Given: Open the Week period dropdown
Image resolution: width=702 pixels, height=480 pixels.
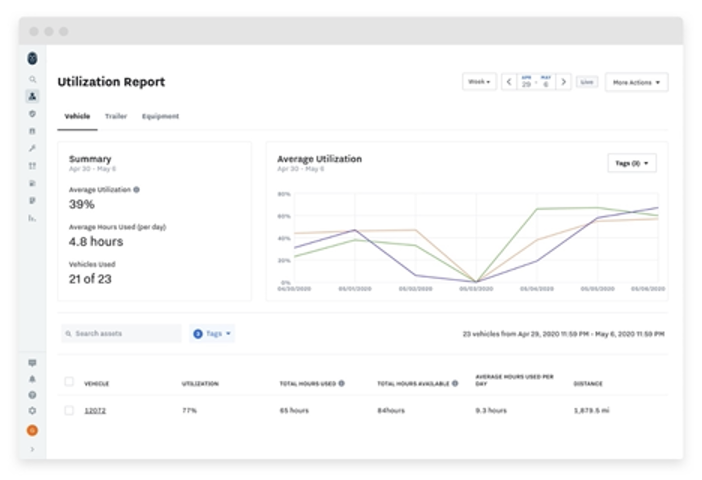Looking at the screenshot, I should click(479, 82).
